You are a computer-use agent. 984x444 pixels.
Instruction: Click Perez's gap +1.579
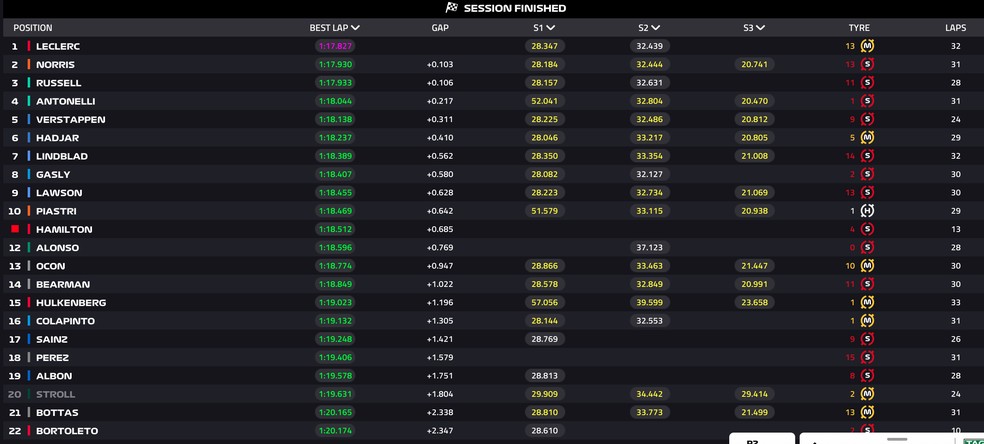[x=439, y=357]
